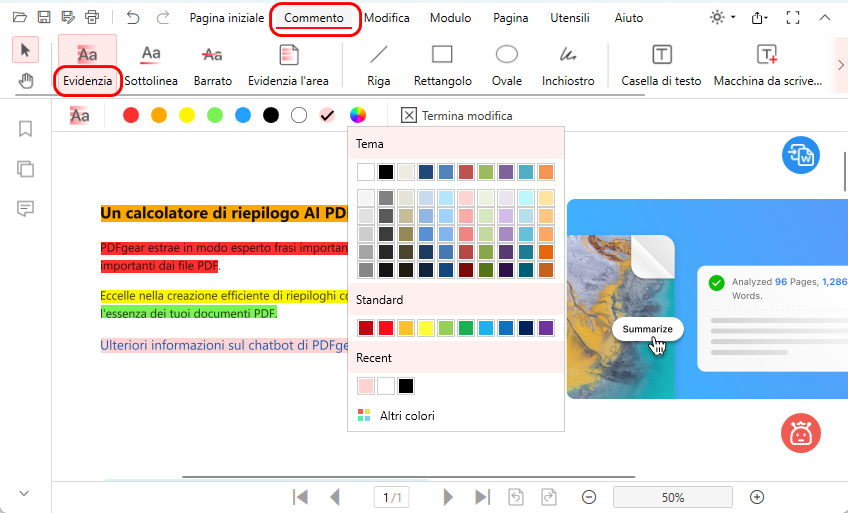Undo the last action
848x513 pixels.
pos(132,18)
